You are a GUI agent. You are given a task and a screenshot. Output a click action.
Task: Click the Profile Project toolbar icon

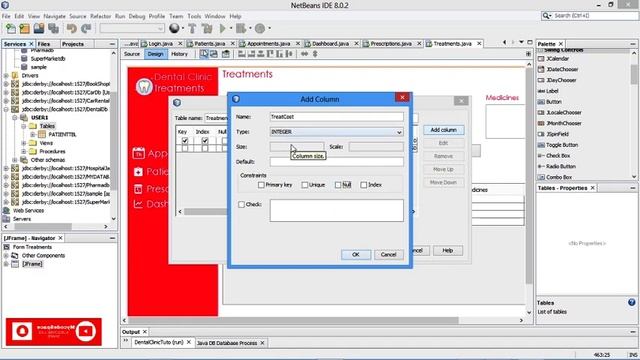[x=260, y=29]
